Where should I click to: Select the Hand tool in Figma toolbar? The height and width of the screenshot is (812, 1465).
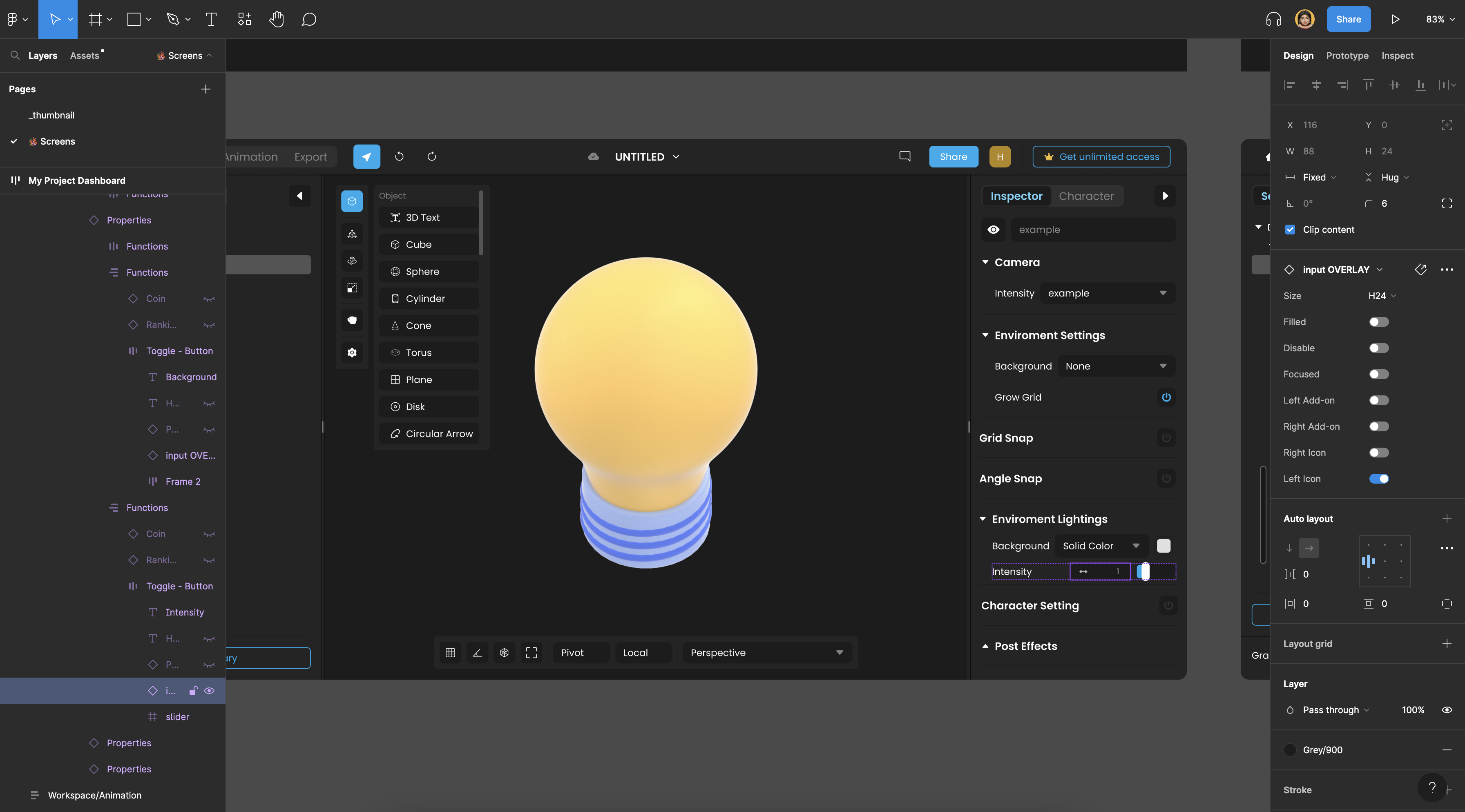[277, 19]
